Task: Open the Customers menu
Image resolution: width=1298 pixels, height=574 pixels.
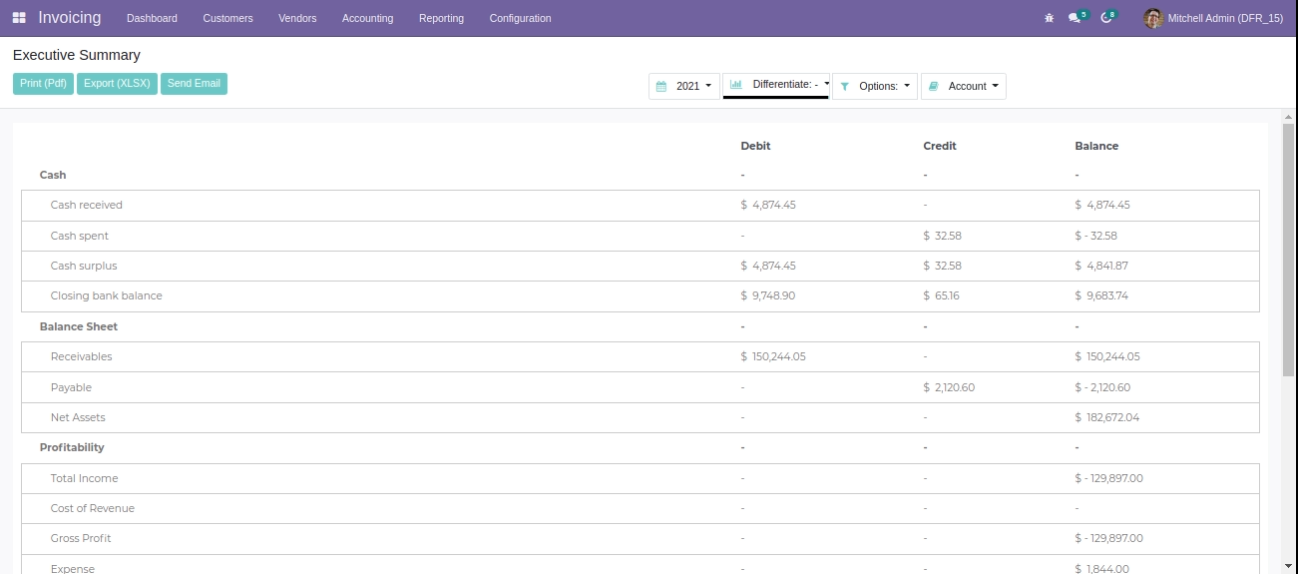Action: point(227,19)
